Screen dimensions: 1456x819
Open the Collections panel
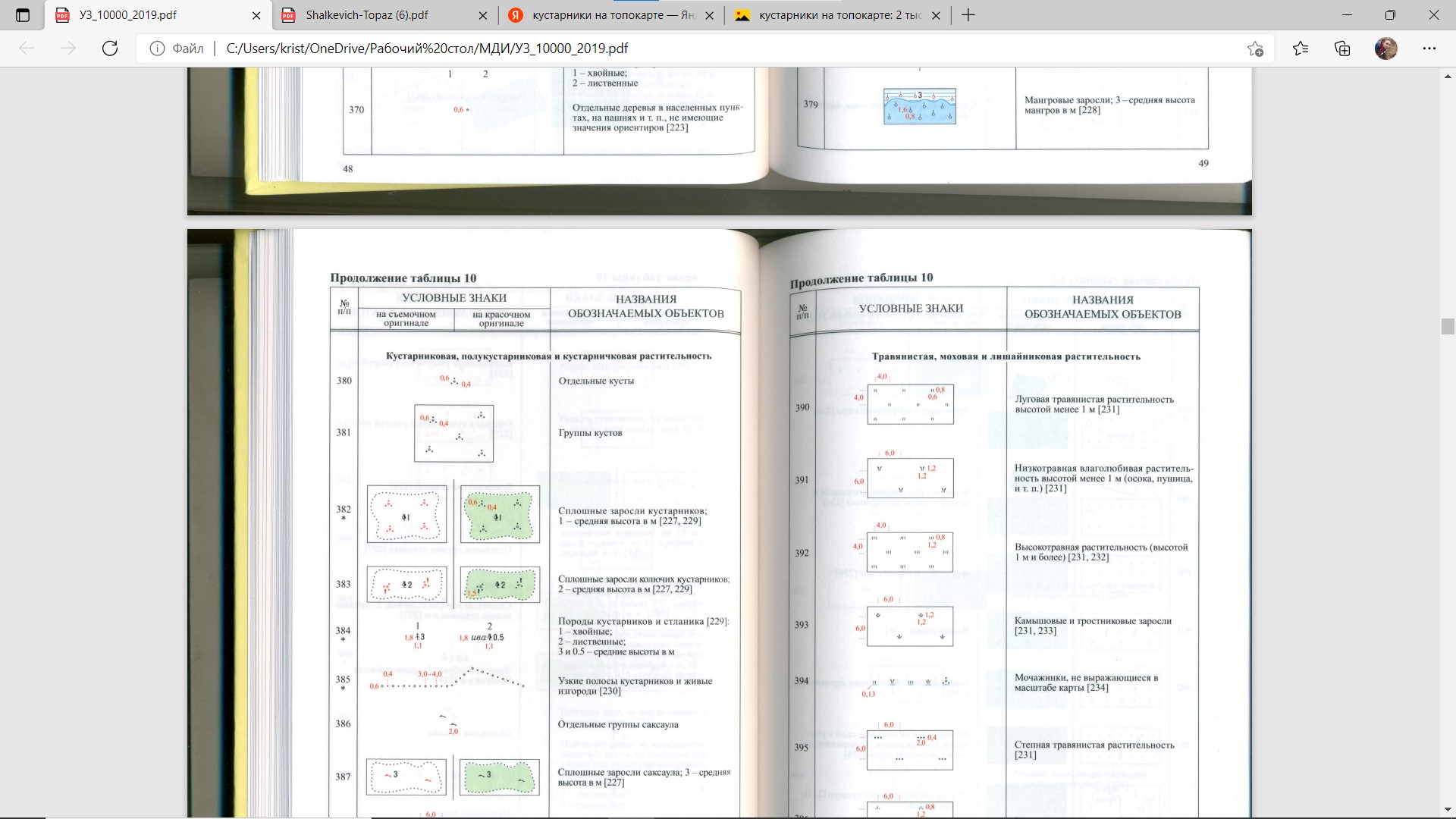coord(1342,49)
